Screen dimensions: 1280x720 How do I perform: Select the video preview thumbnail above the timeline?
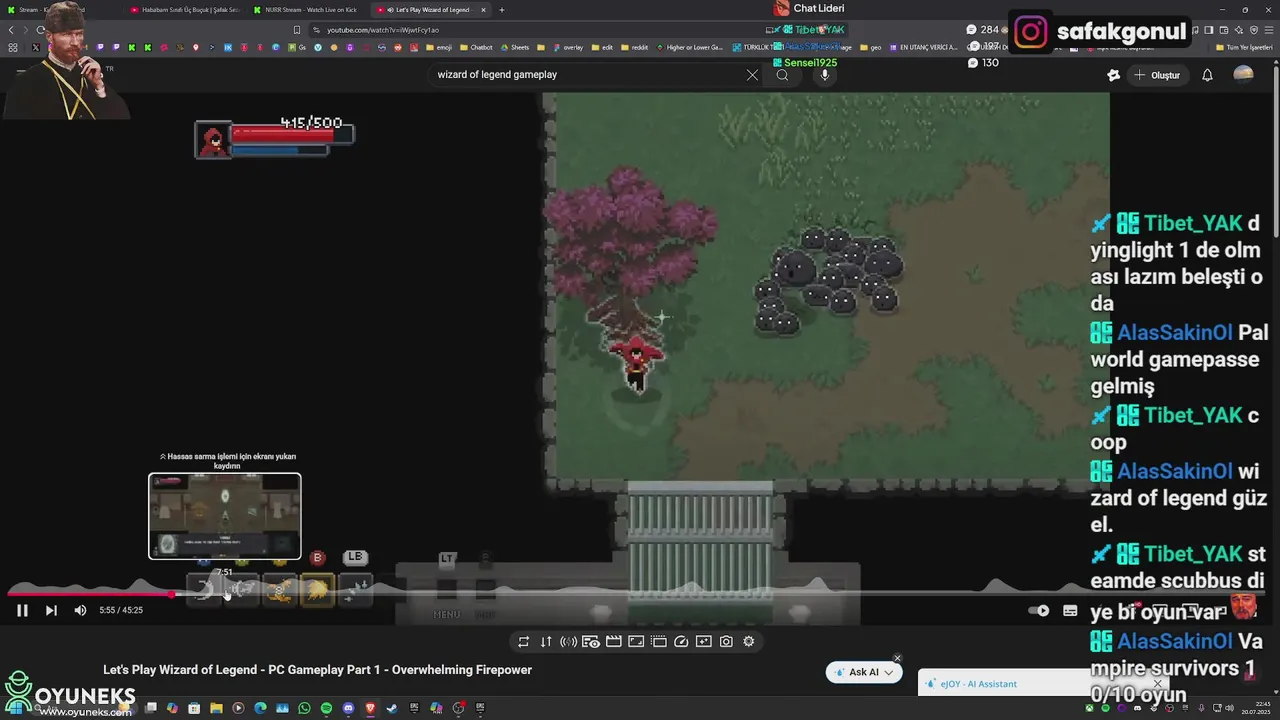click(225, 516)
